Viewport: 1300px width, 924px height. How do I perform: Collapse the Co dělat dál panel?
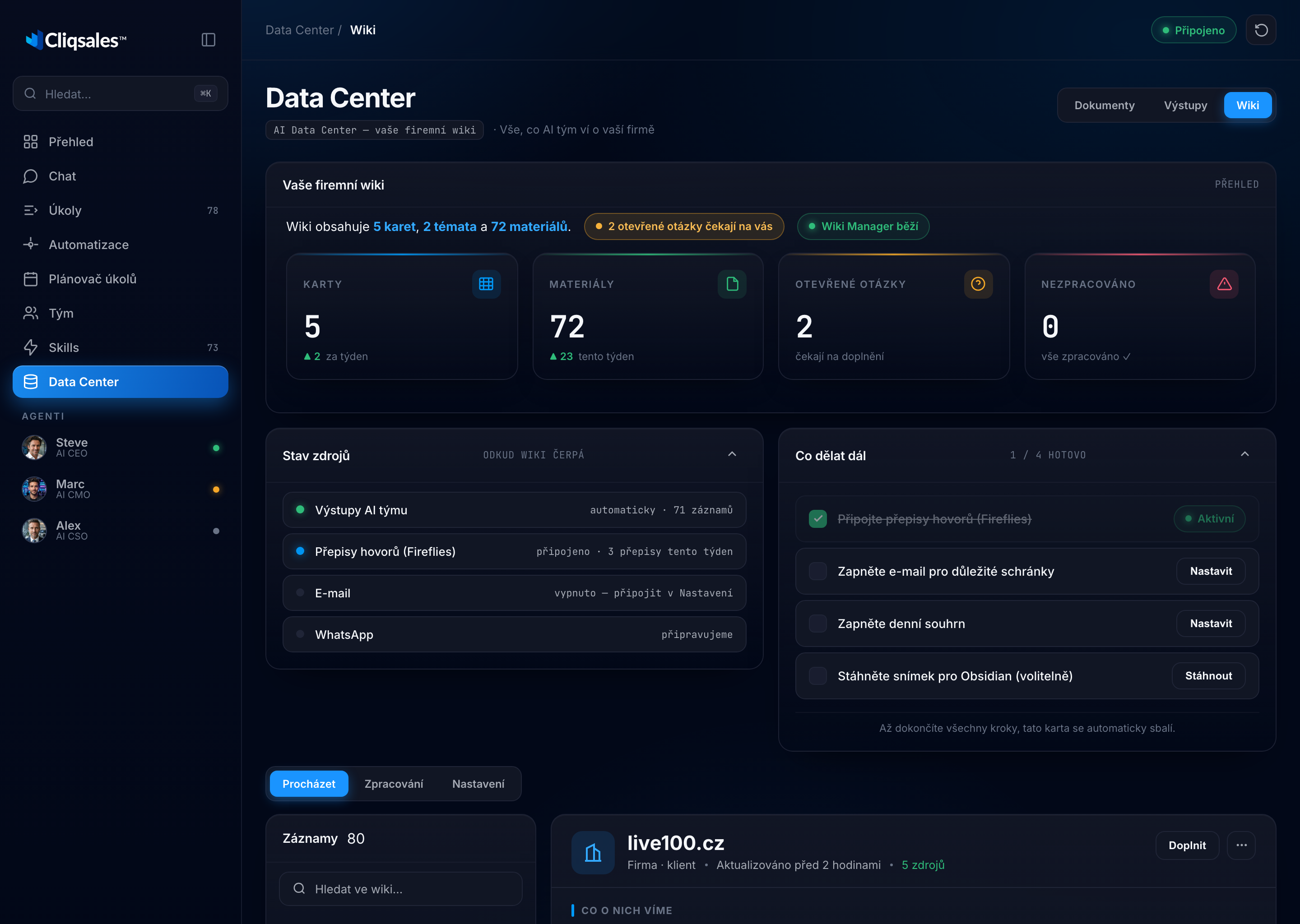tap(1245, 454)
